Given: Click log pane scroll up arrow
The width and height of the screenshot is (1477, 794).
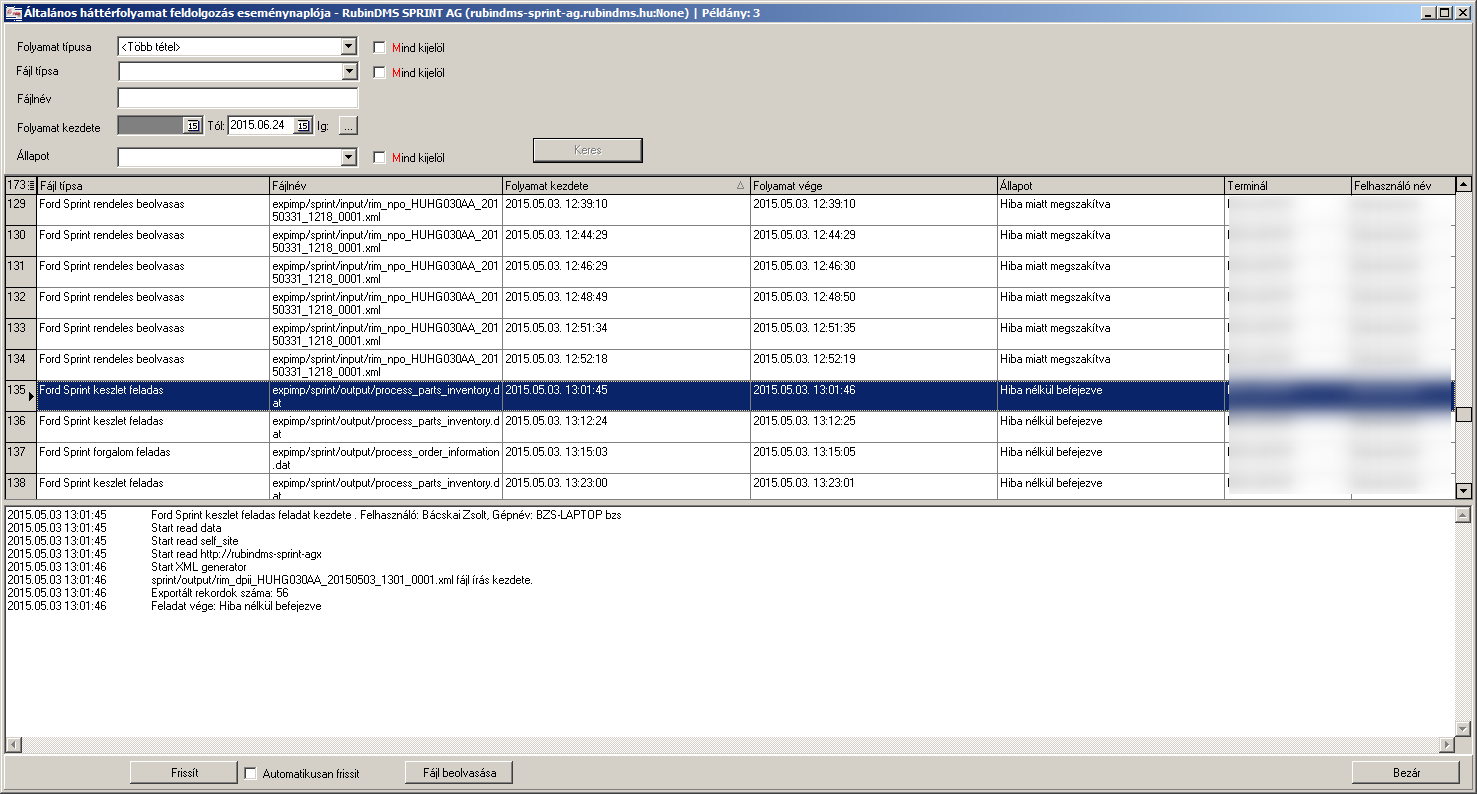Looking at the screenshot, I should 1463,516.
